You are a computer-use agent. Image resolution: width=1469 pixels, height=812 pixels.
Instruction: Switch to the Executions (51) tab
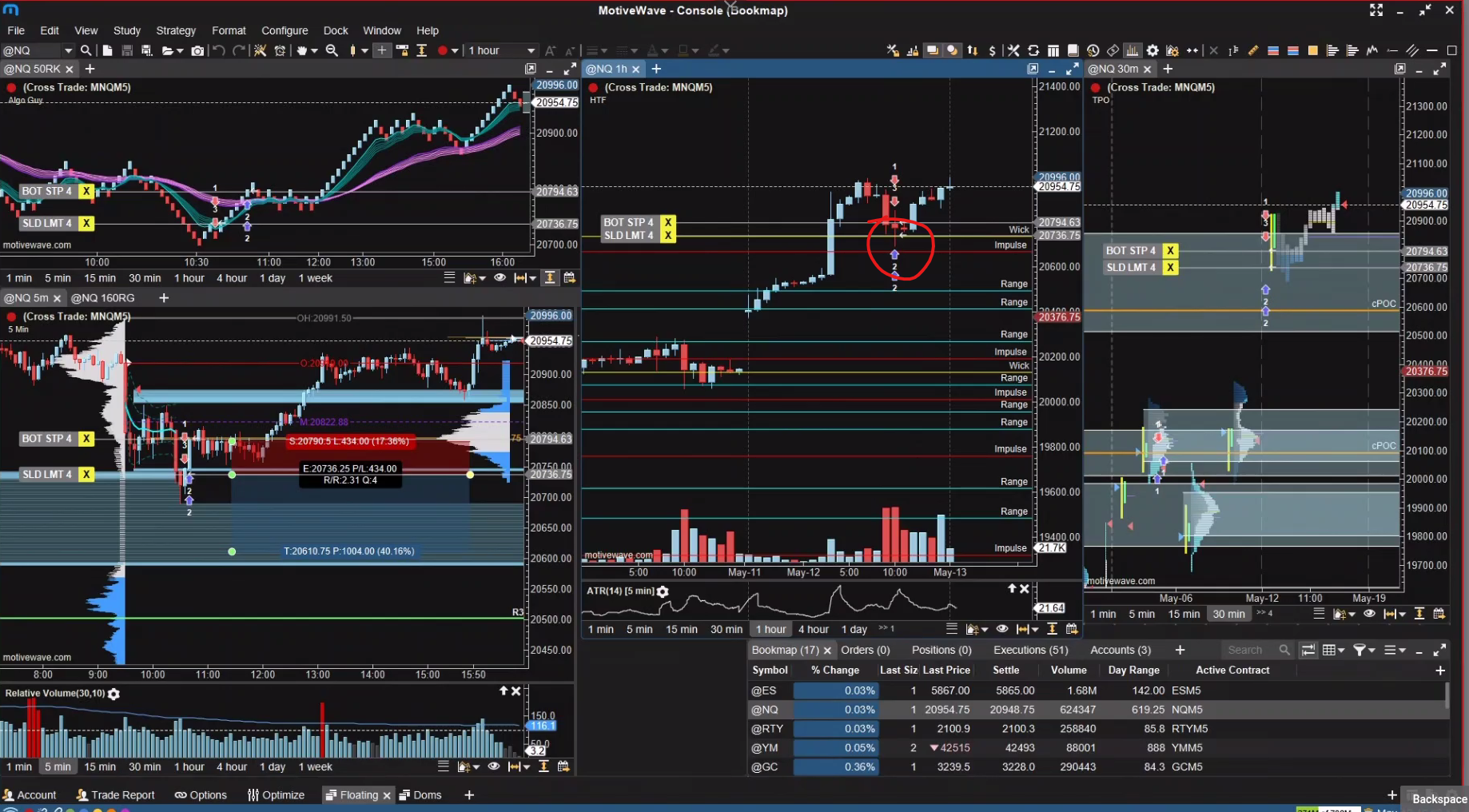point(1030,650)
